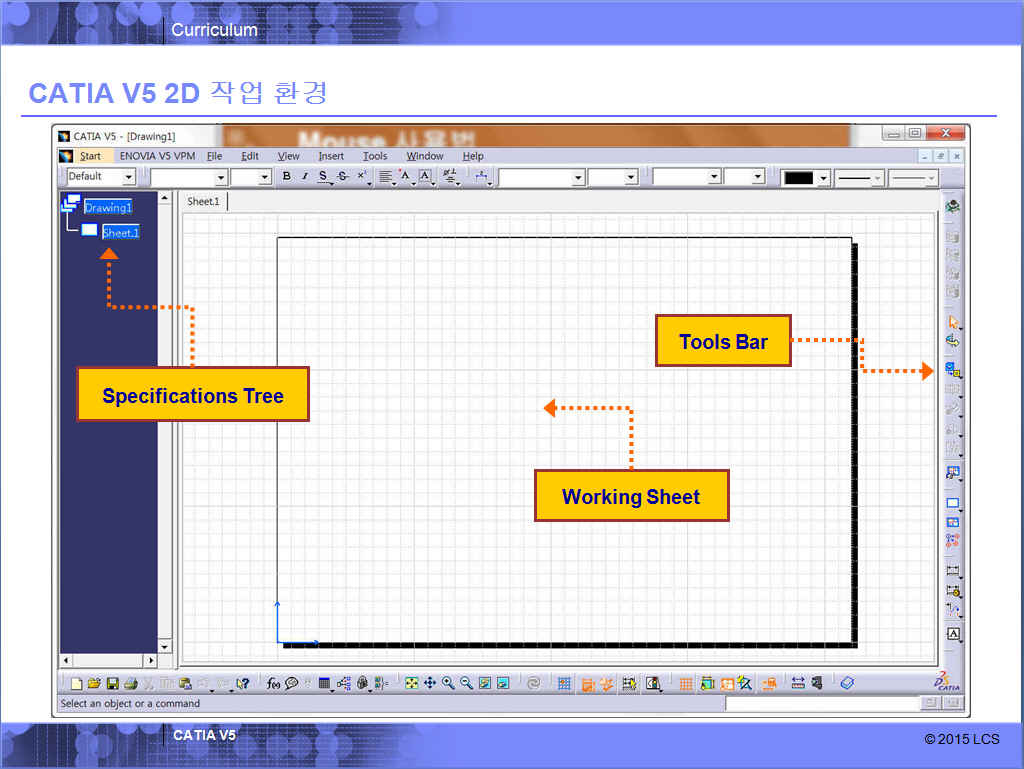Click the Formula f(x) icon
The width and height of the screenshot is (1024, 769).
(x=274, y=684)
